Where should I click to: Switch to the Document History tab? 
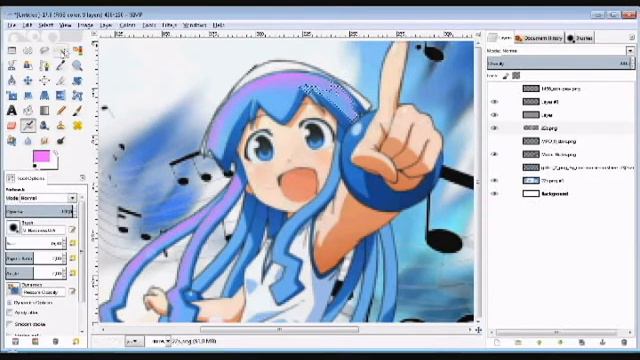click(539, 38)
